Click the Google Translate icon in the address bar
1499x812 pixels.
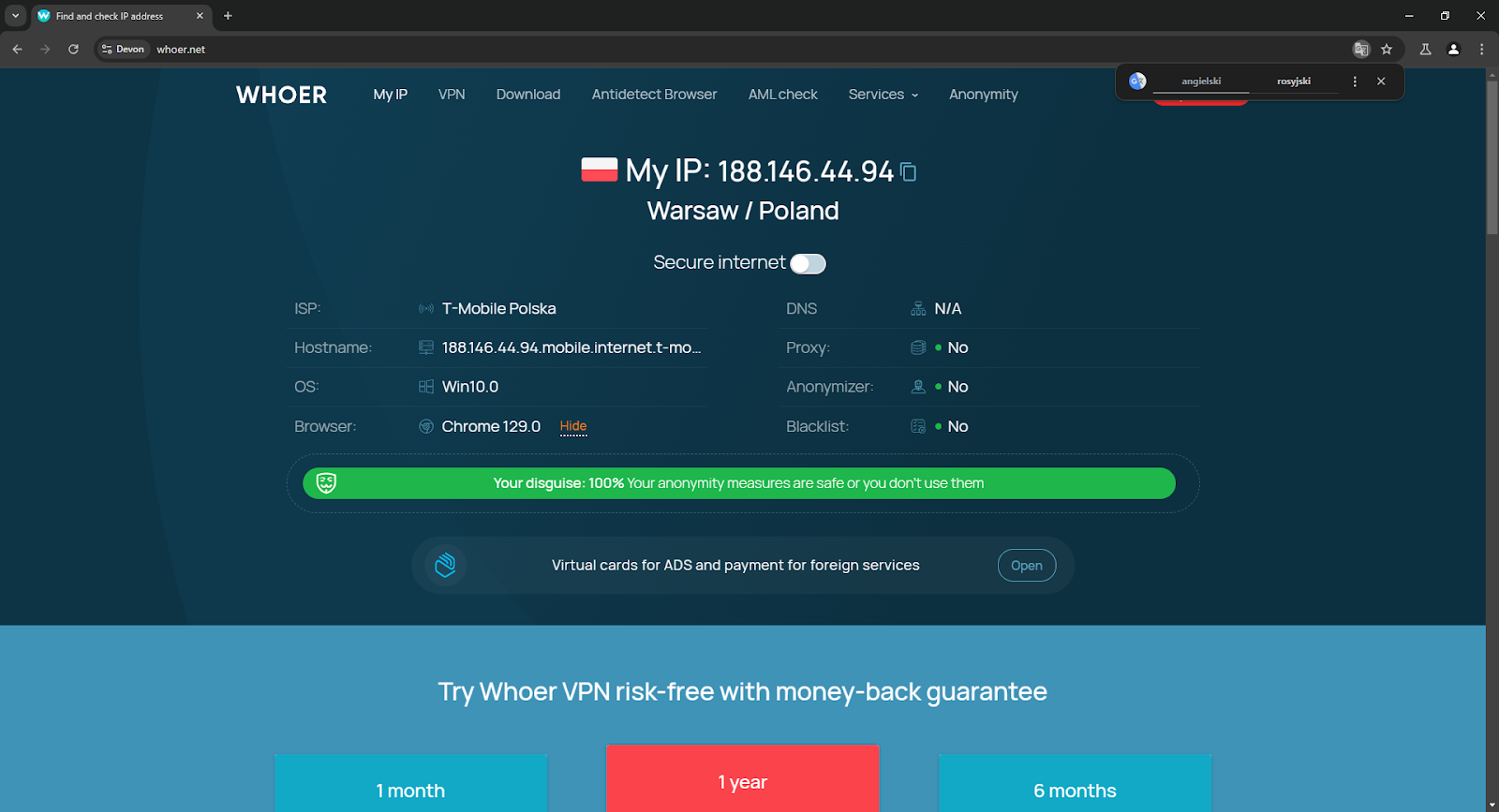(x=1361, y=50)
